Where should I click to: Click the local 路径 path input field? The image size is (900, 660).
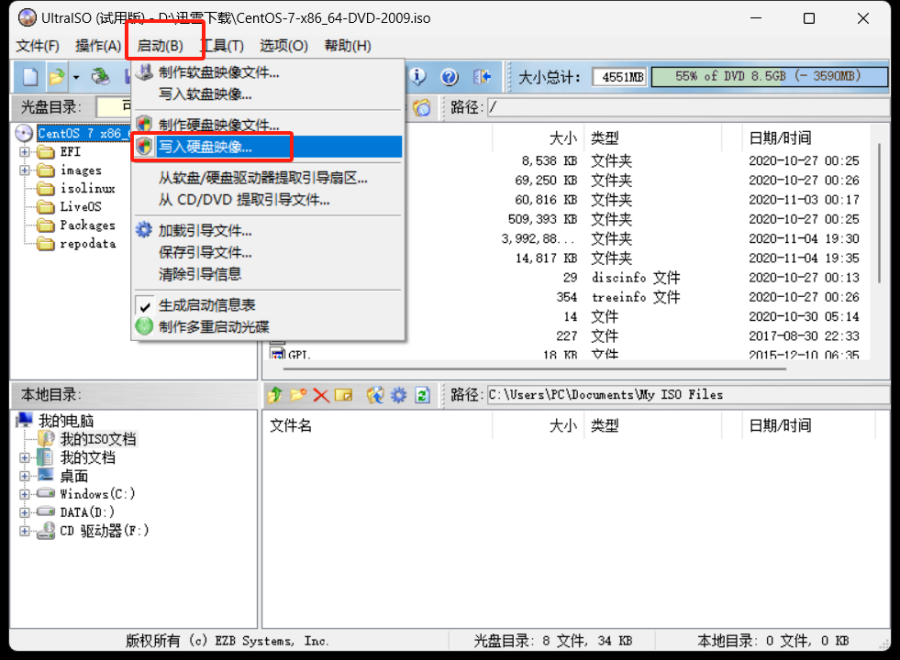688,395
